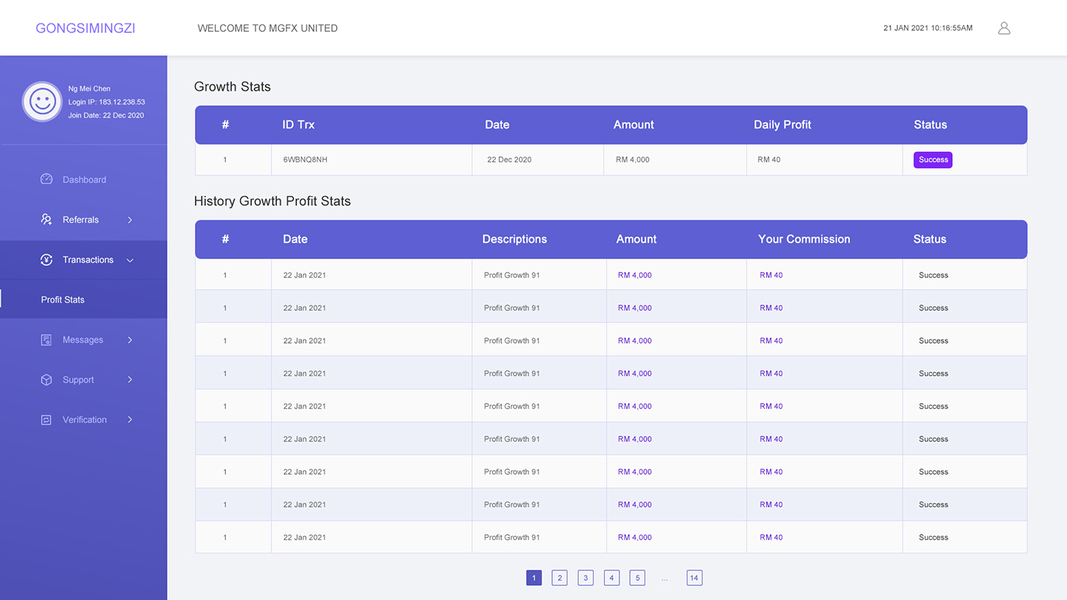This screenshot has height=600, width=1067.
Task: Click the purple Success status badge
Action: [x=933, y=160]
